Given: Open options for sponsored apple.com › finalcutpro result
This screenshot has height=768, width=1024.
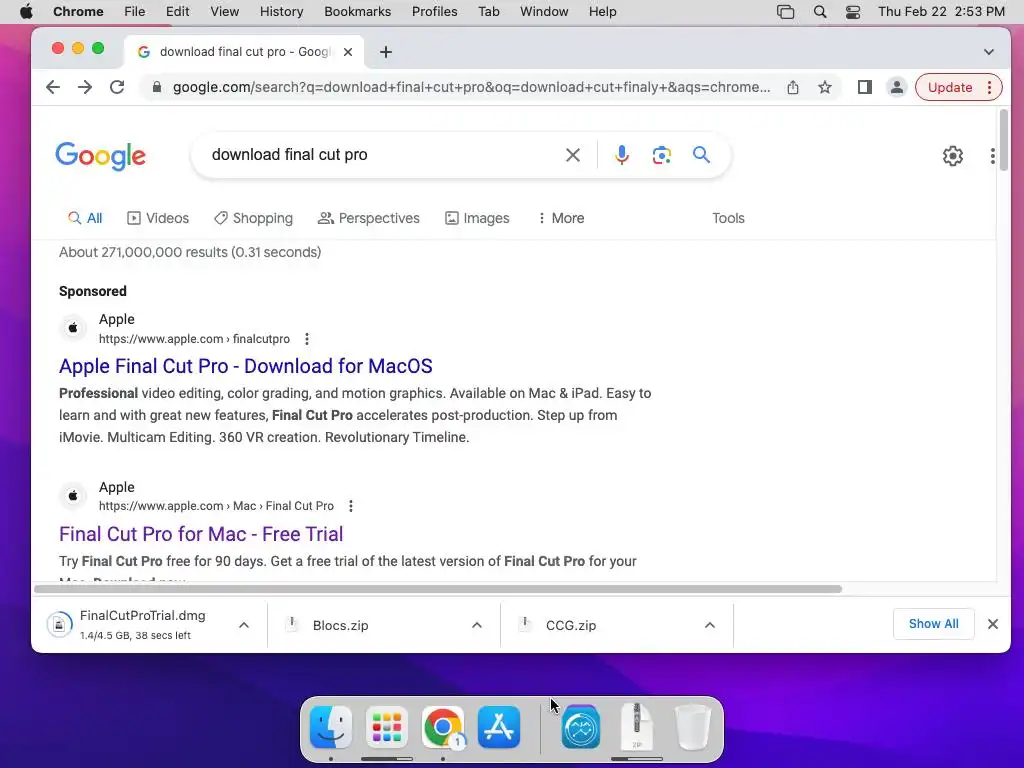Looking at the screenshot, I should [x=307, y=339].
